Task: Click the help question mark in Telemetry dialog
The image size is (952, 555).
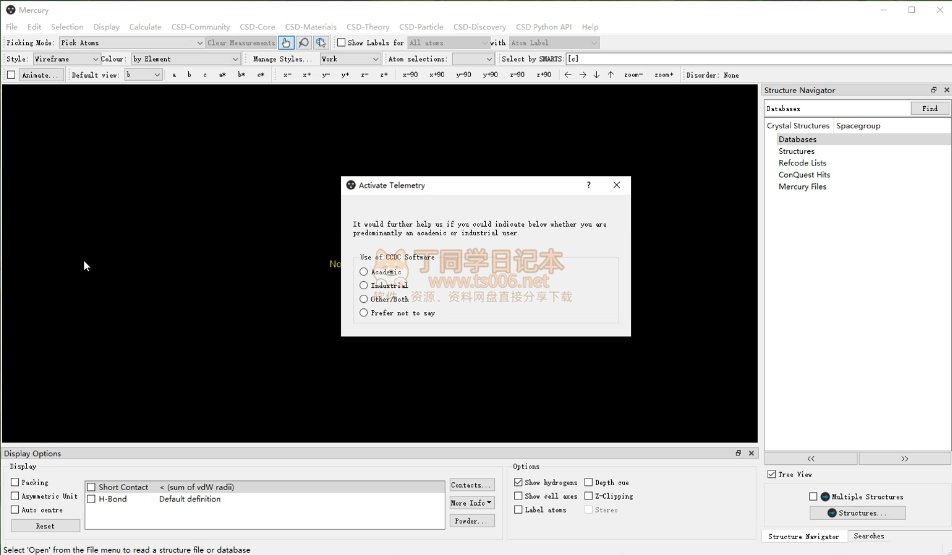Action: pyautogui.click(x=588, y=185)
